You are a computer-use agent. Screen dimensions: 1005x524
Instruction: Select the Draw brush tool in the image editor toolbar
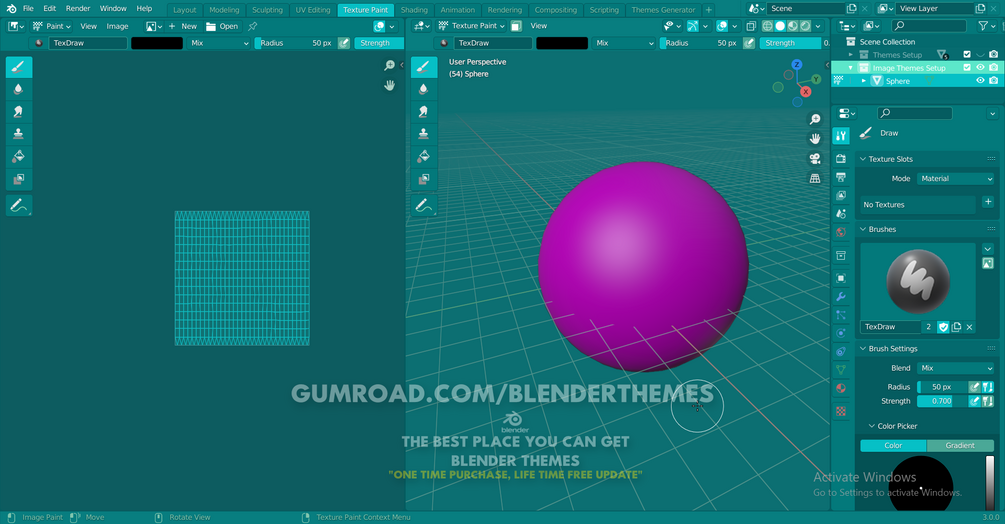coord(19,67)
